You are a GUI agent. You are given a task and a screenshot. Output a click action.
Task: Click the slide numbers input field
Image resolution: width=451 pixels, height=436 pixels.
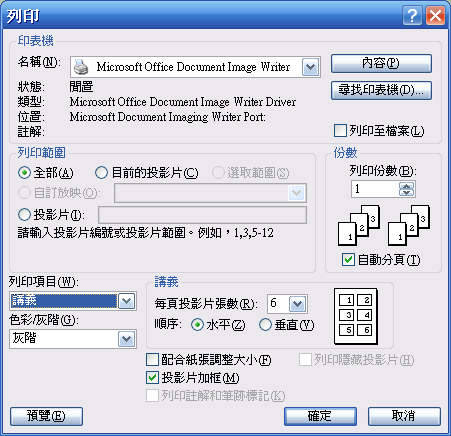point(202,215)
